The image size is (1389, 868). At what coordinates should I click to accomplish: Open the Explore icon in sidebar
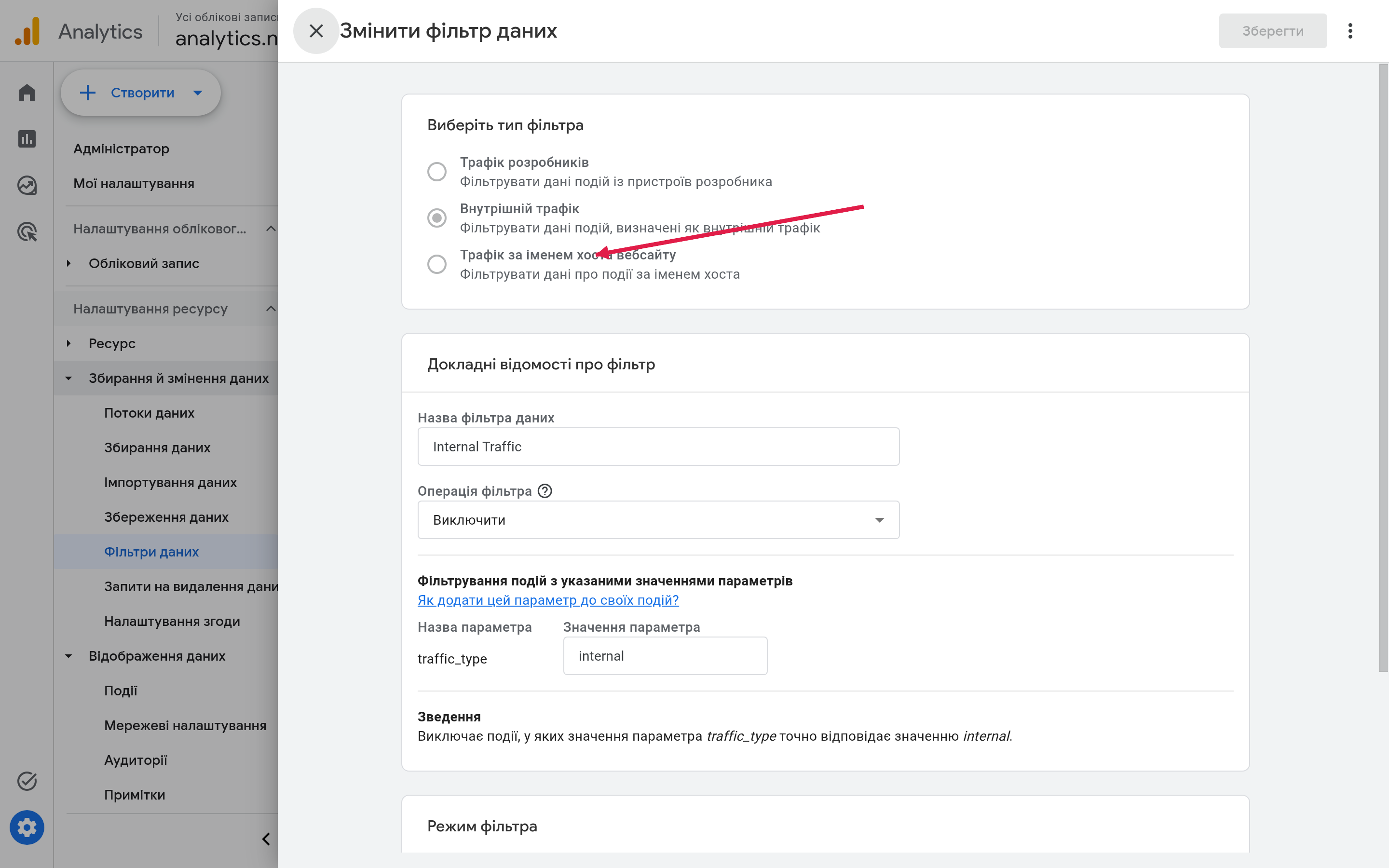tap(27, 186)
